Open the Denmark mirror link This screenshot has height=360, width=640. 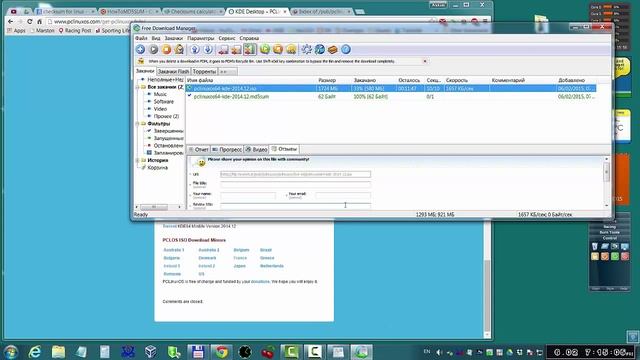tap(207, 258)
